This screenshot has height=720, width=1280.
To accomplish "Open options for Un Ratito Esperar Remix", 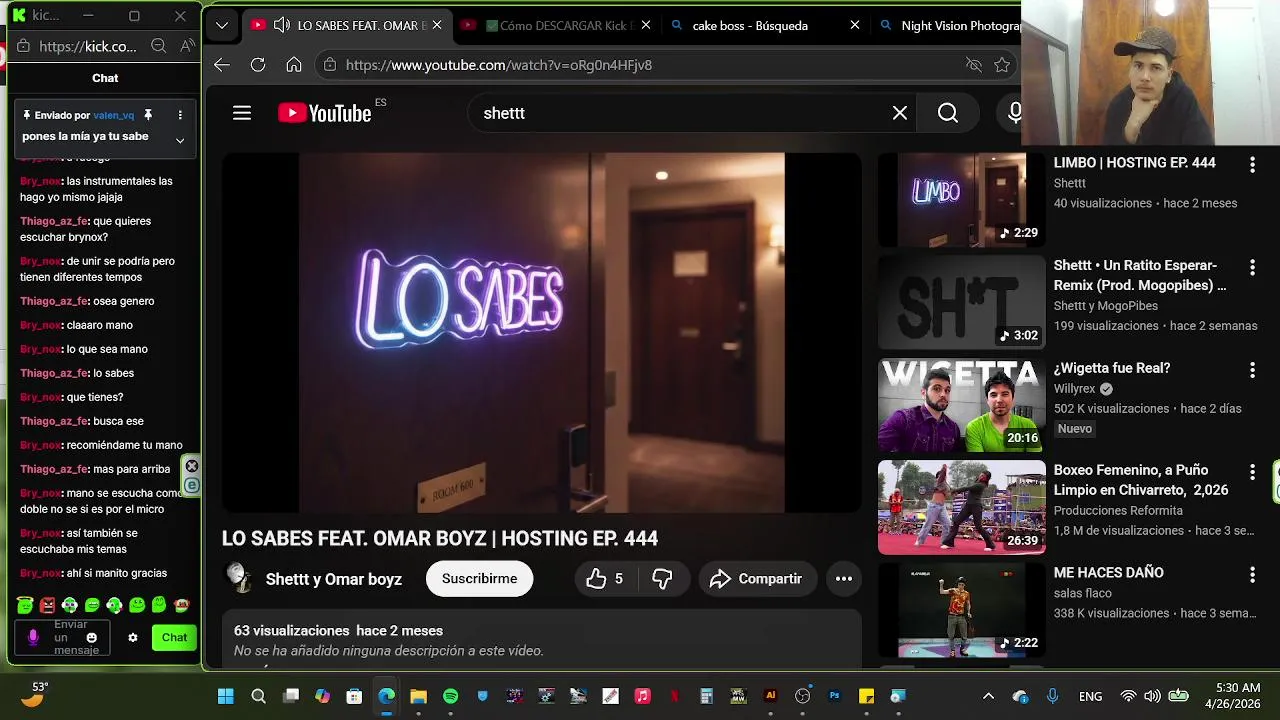I will point(1252,268).
